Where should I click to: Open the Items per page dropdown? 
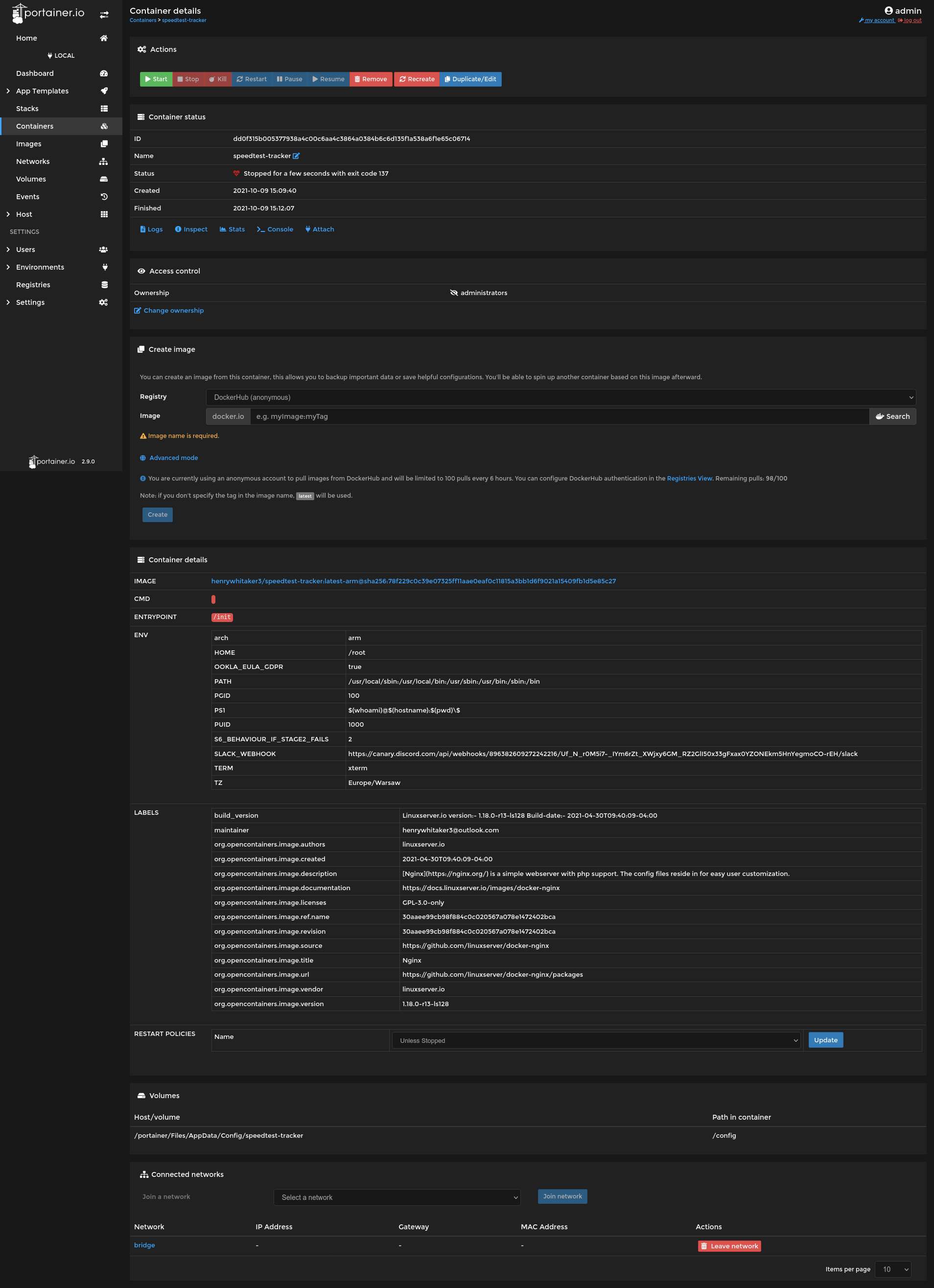click(893, 1269)
